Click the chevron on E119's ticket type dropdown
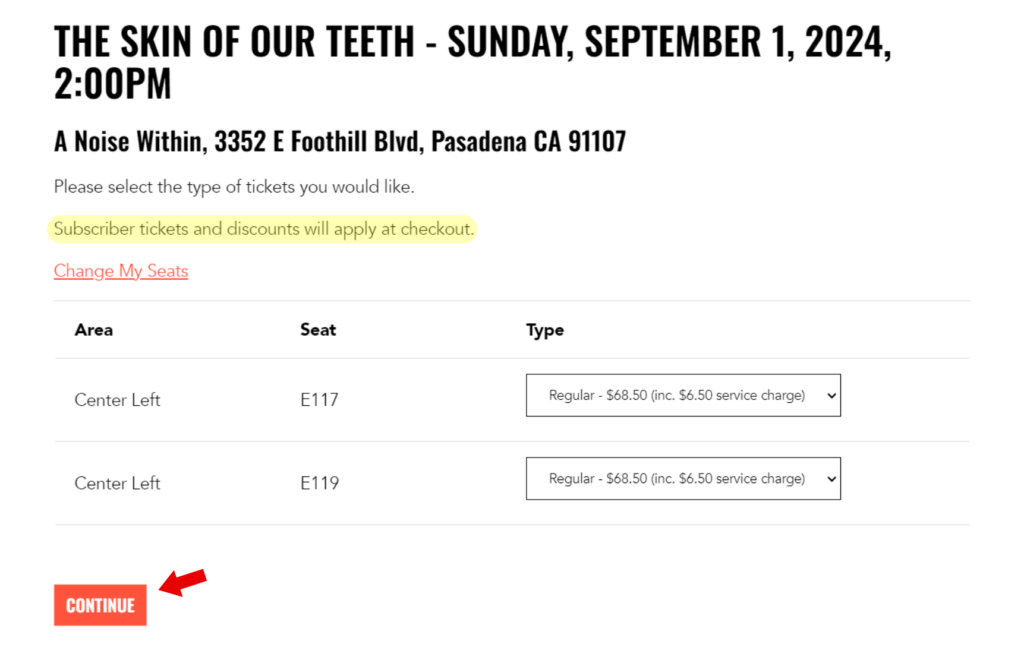 pos(829,479)
